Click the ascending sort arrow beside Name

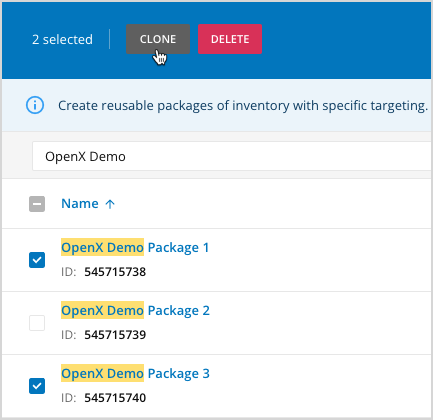(110, 204)
